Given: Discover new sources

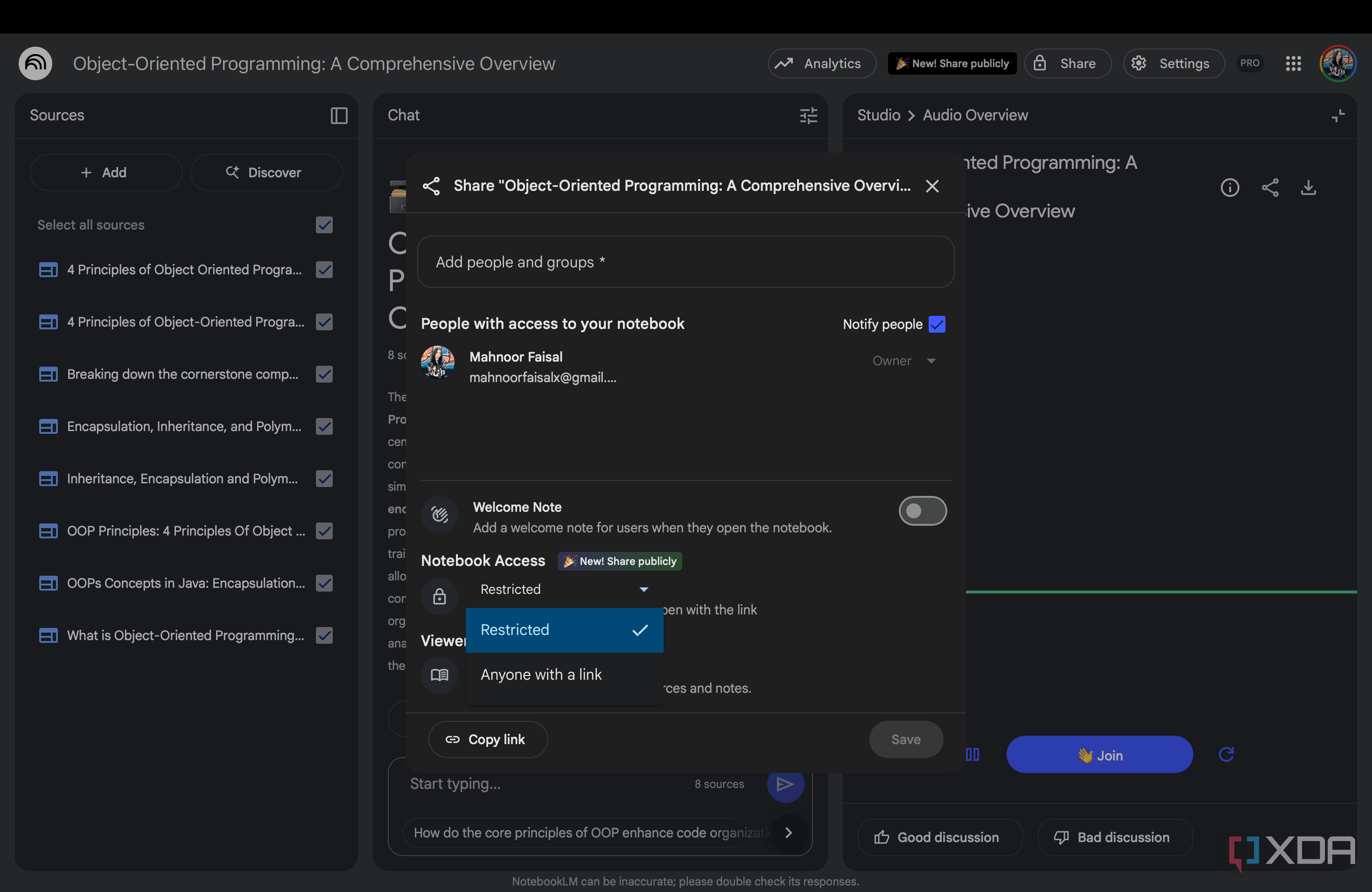Looking at the screenshot, I should (266, 172).
